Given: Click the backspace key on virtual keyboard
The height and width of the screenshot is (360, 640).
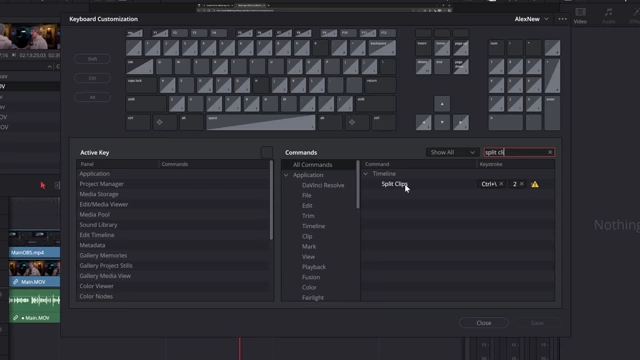Looking at the screenshot, I should coord(382,48).
